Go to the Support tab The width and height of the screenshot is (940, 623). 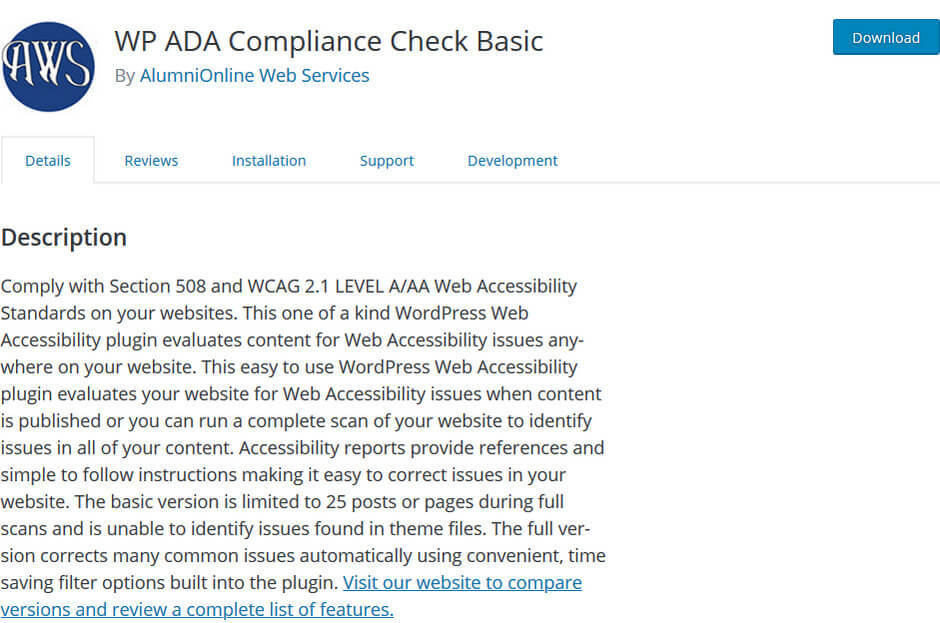click(387, 161)
